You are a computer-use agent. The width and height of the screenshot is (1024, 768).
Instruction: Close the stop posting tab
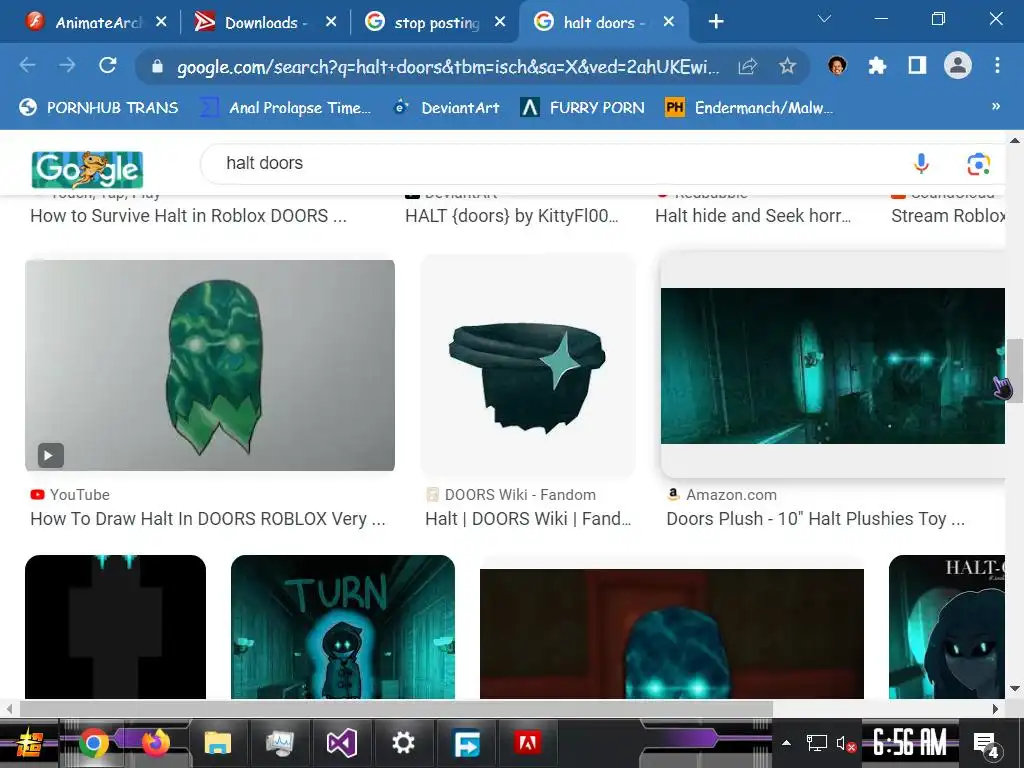(x=500, y=22)
